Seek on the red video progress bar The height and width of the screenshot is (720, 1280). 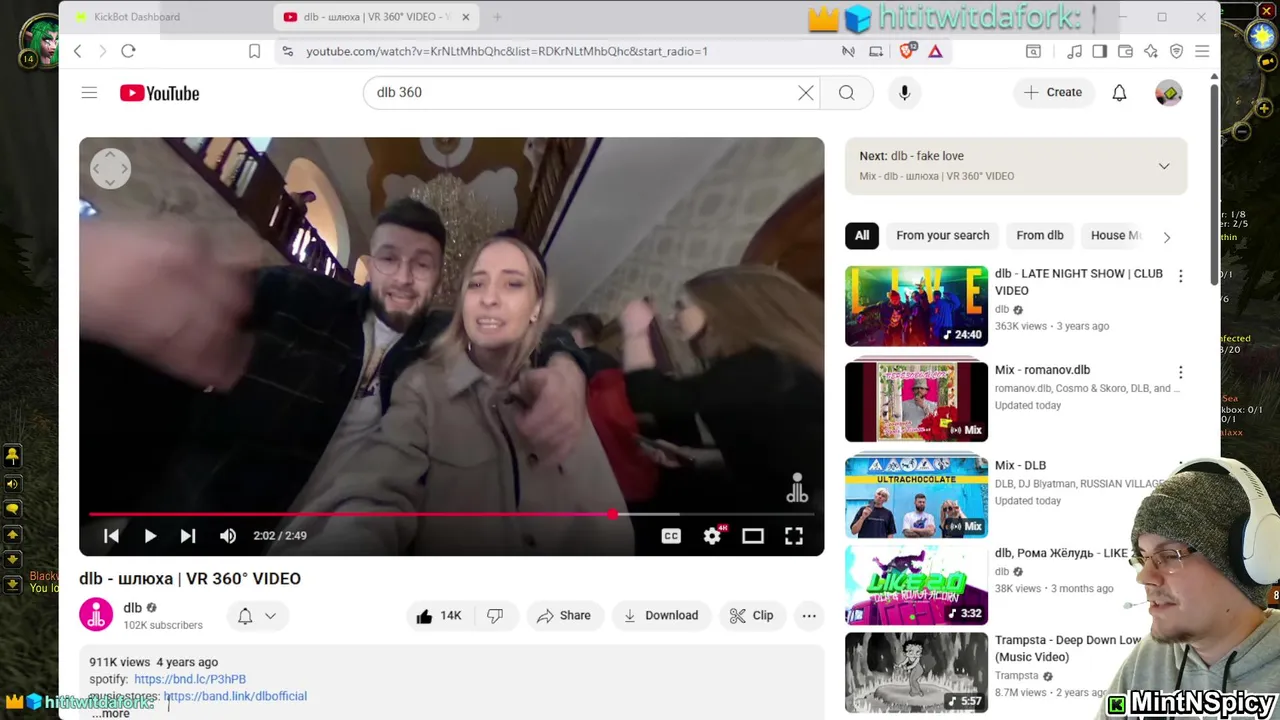tap(452, 514)
